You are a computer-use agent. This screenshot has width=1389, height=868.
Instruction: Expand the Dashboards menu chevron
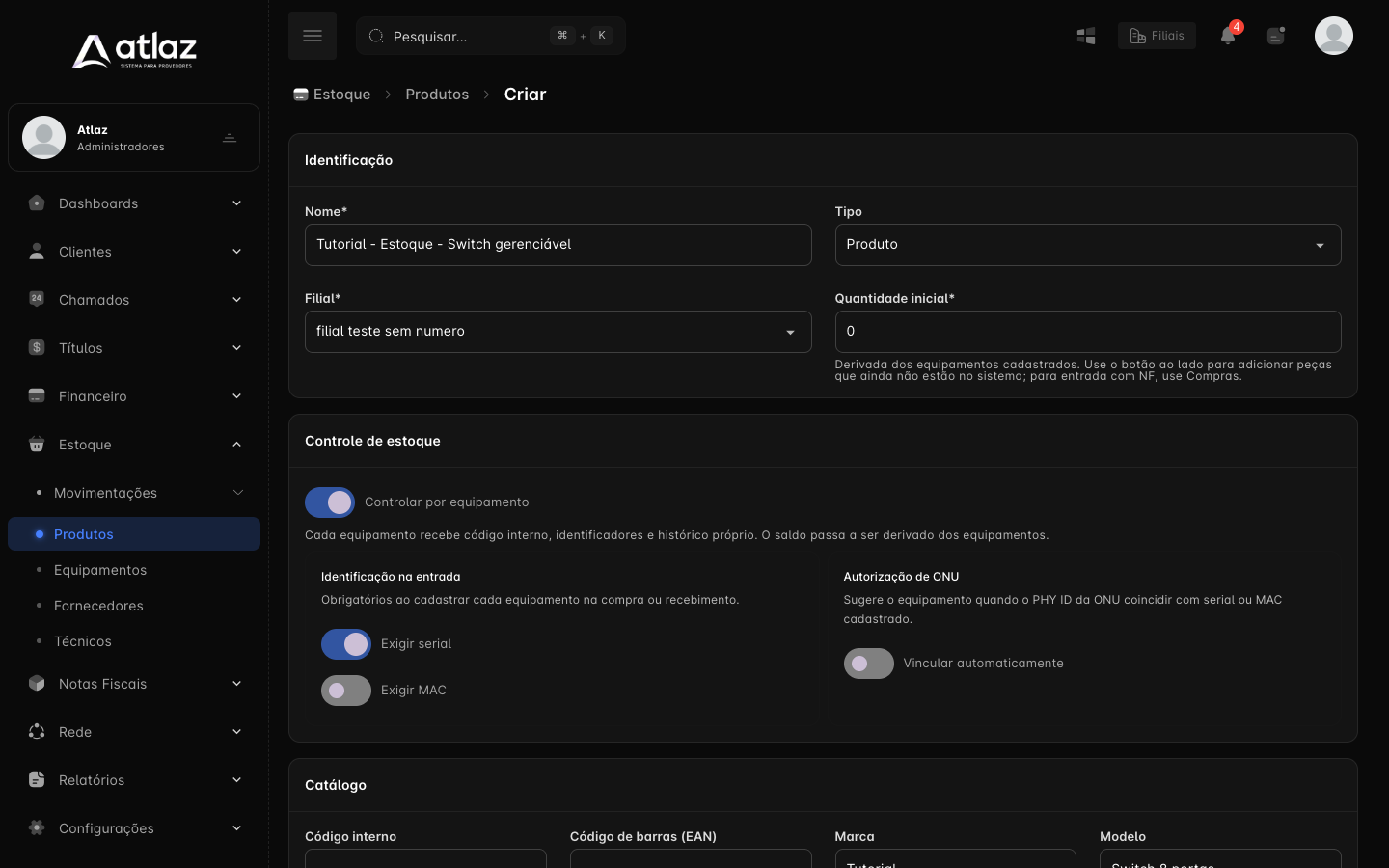[x=236, y=203]
